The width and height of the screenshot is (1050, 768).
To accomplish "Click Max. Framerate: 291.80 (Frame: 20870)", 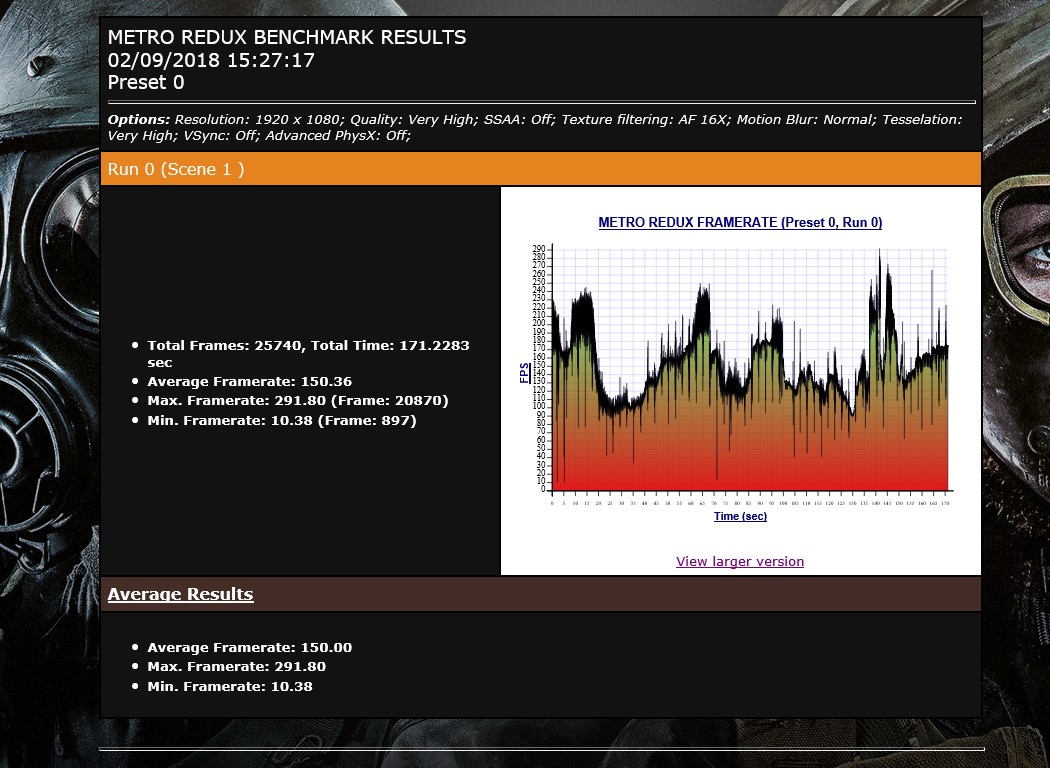I will (x=298, y=400).
